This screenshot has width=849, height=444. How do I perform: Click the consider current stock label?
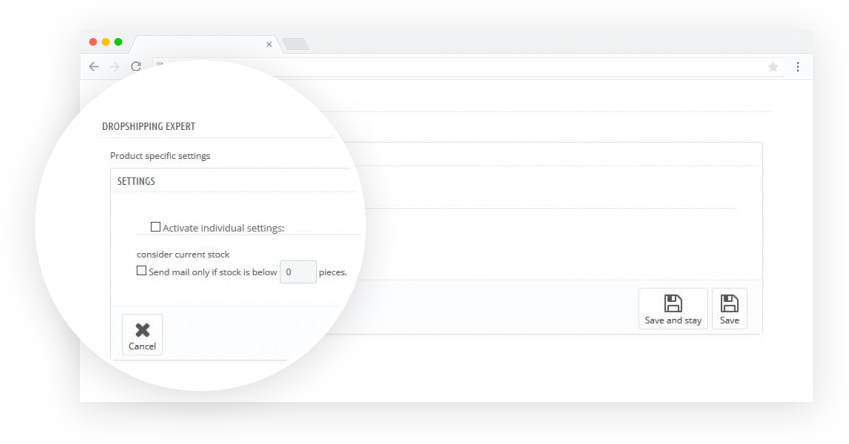(183, 254)
